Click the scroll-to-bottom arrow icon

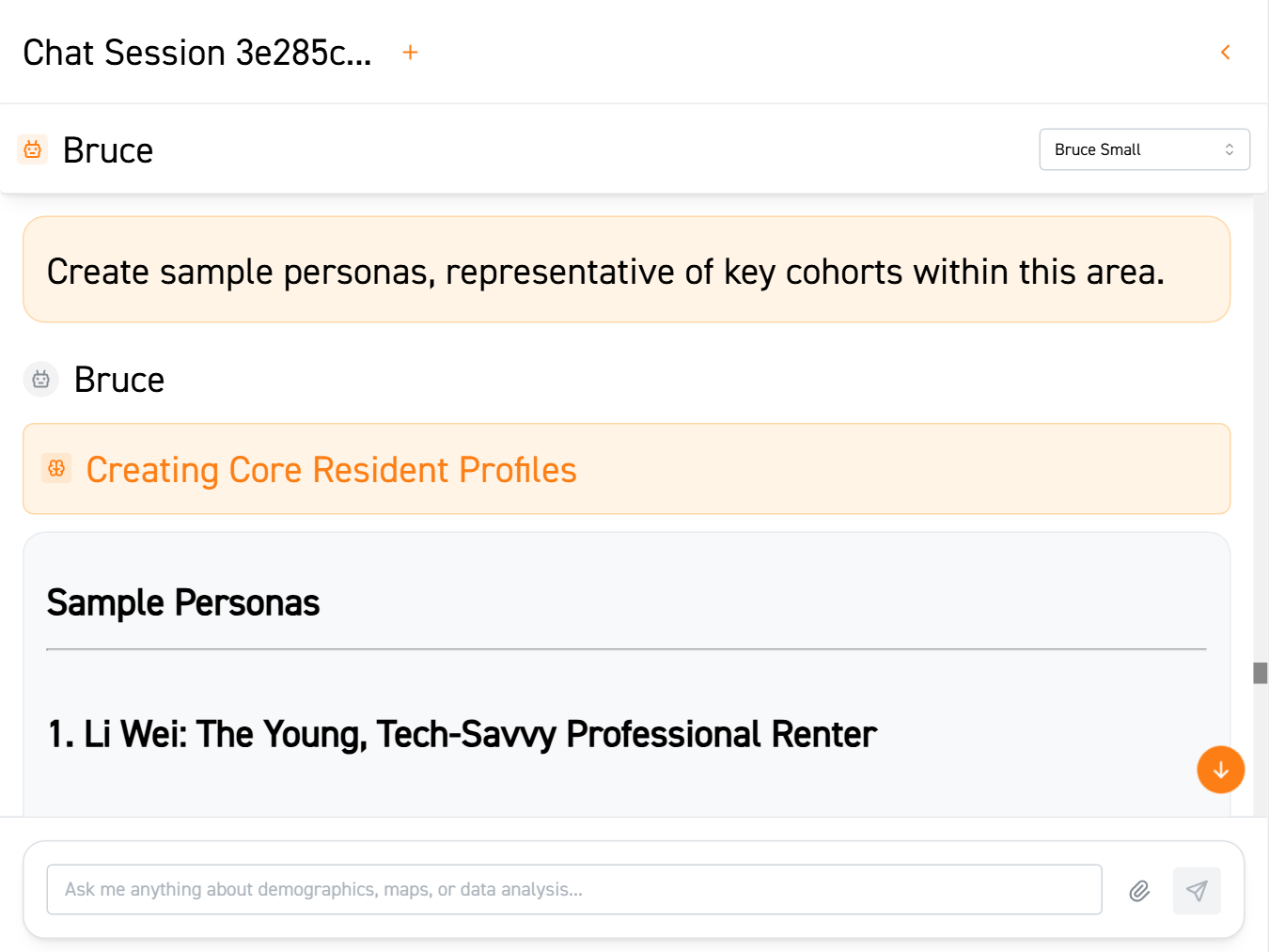[x=1220, y=770]
